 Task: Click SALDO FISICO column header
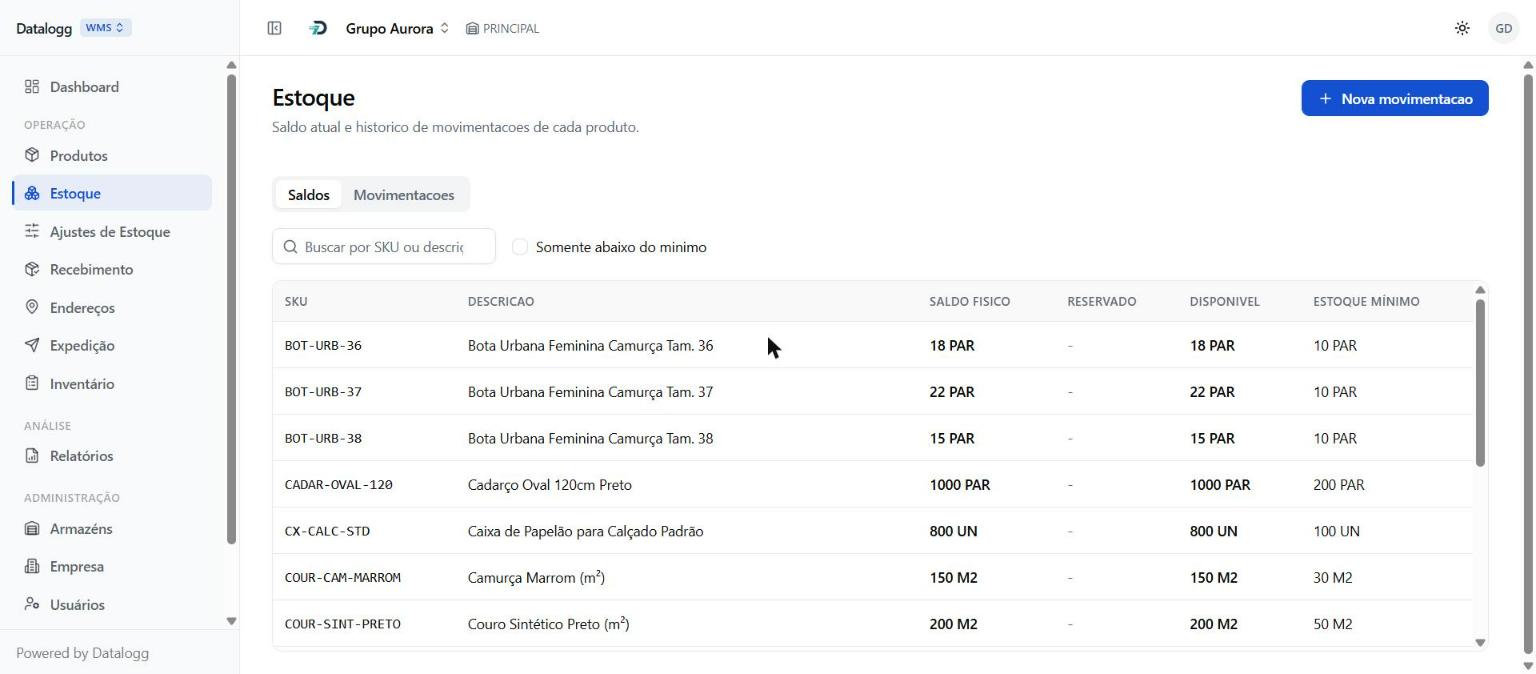point(969,302)
